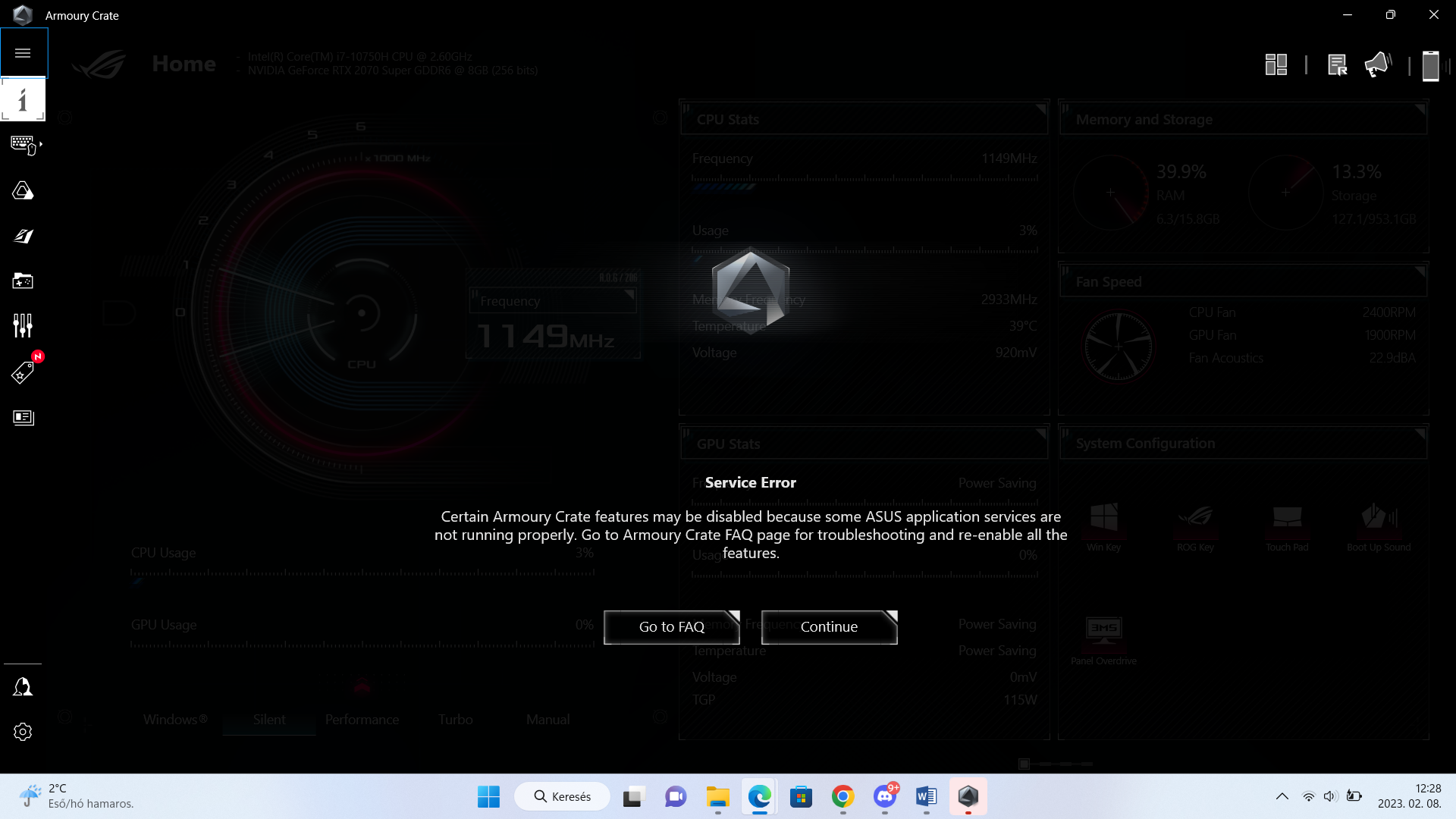This screenshot has height=819, width=1456.
Task: Toggle the ROG Key setting
Action: click(1195, 526)
